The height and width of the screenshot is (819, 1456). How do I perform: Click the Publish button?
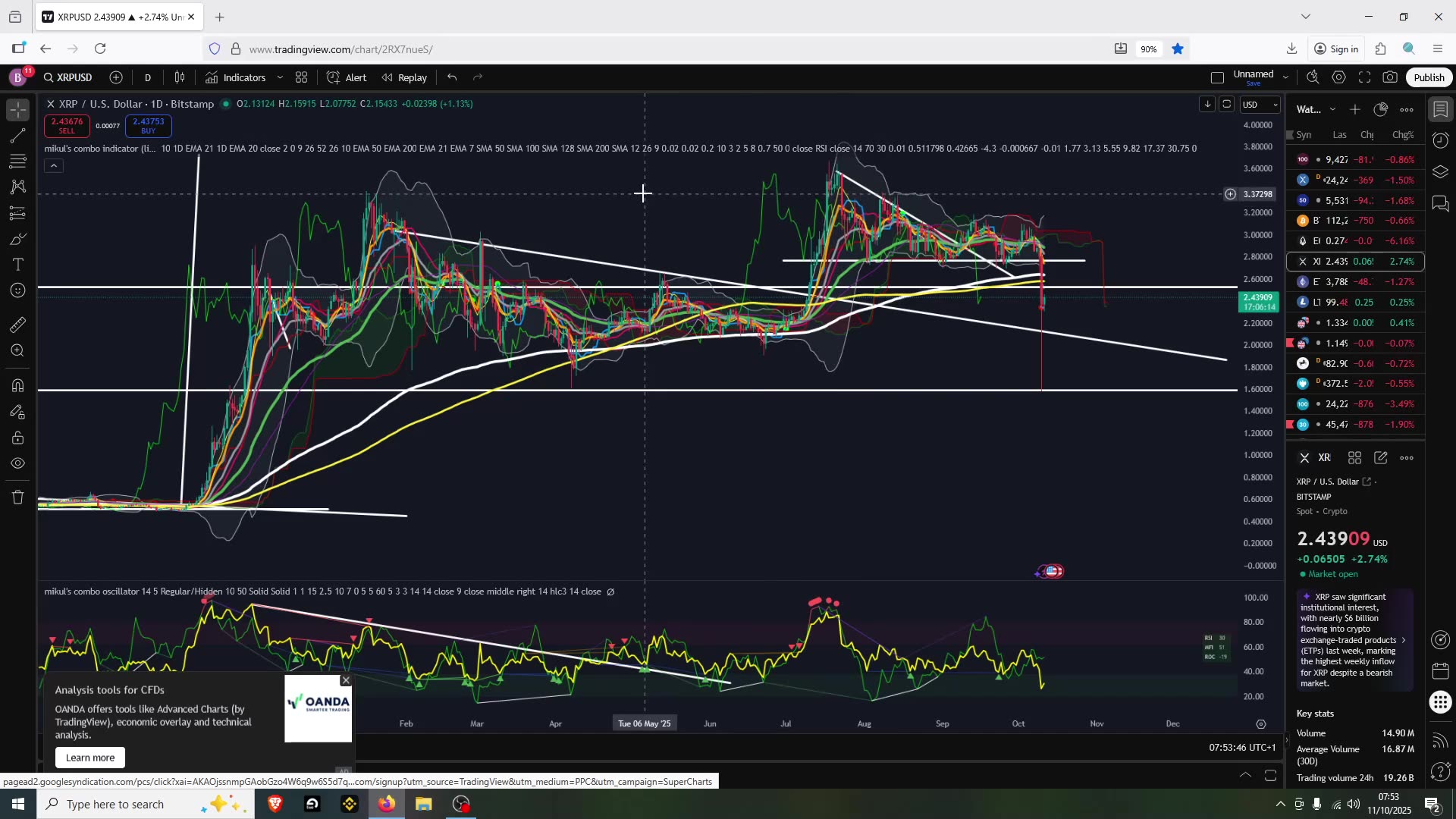1429,77
